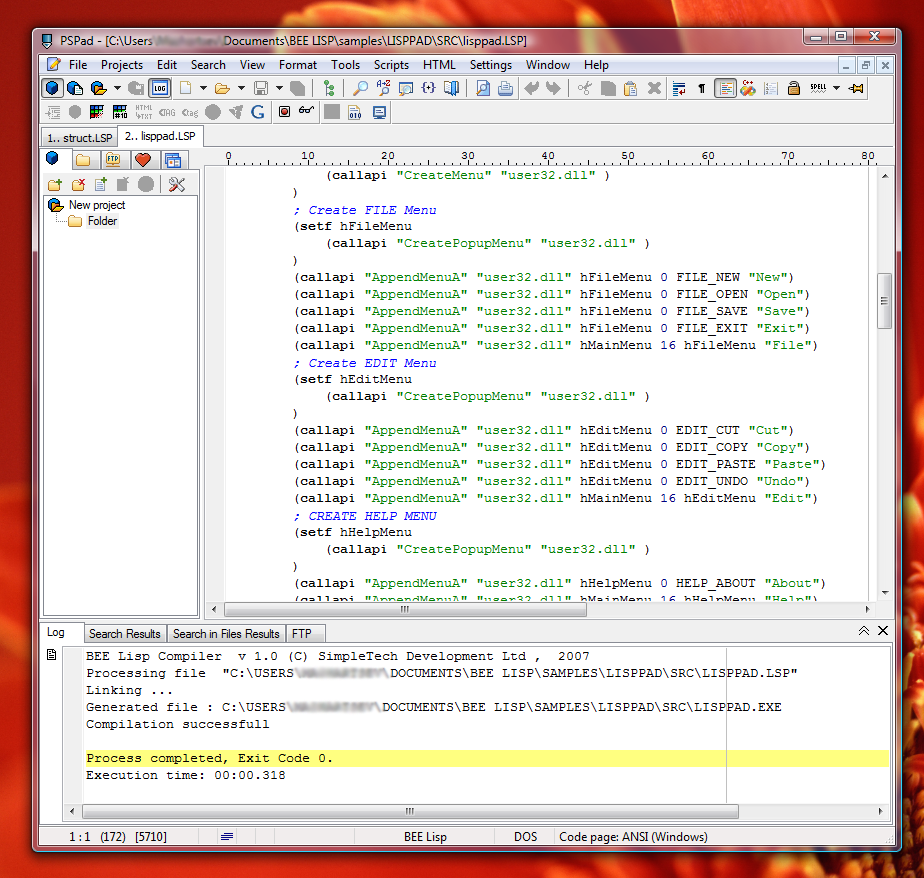Viewport: 924px width, 878px height.
Task: Click the magnifier Find icon
Action: coord(361,88)
